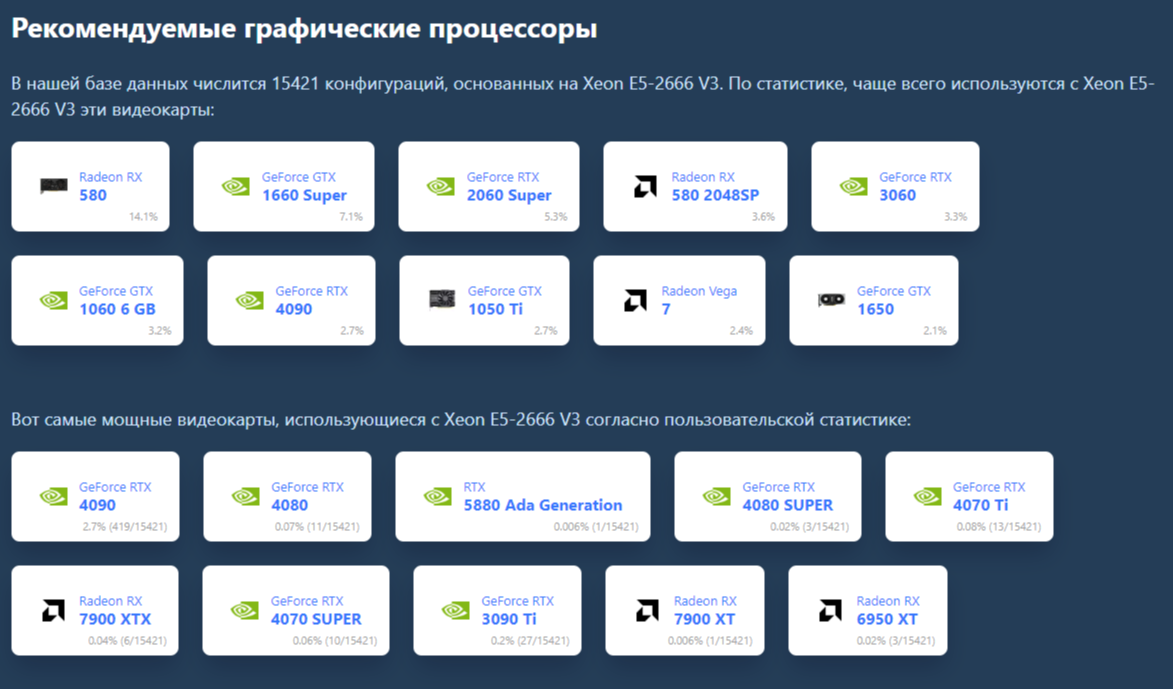Click the 2.1% share value on GTX 1650

934,331
